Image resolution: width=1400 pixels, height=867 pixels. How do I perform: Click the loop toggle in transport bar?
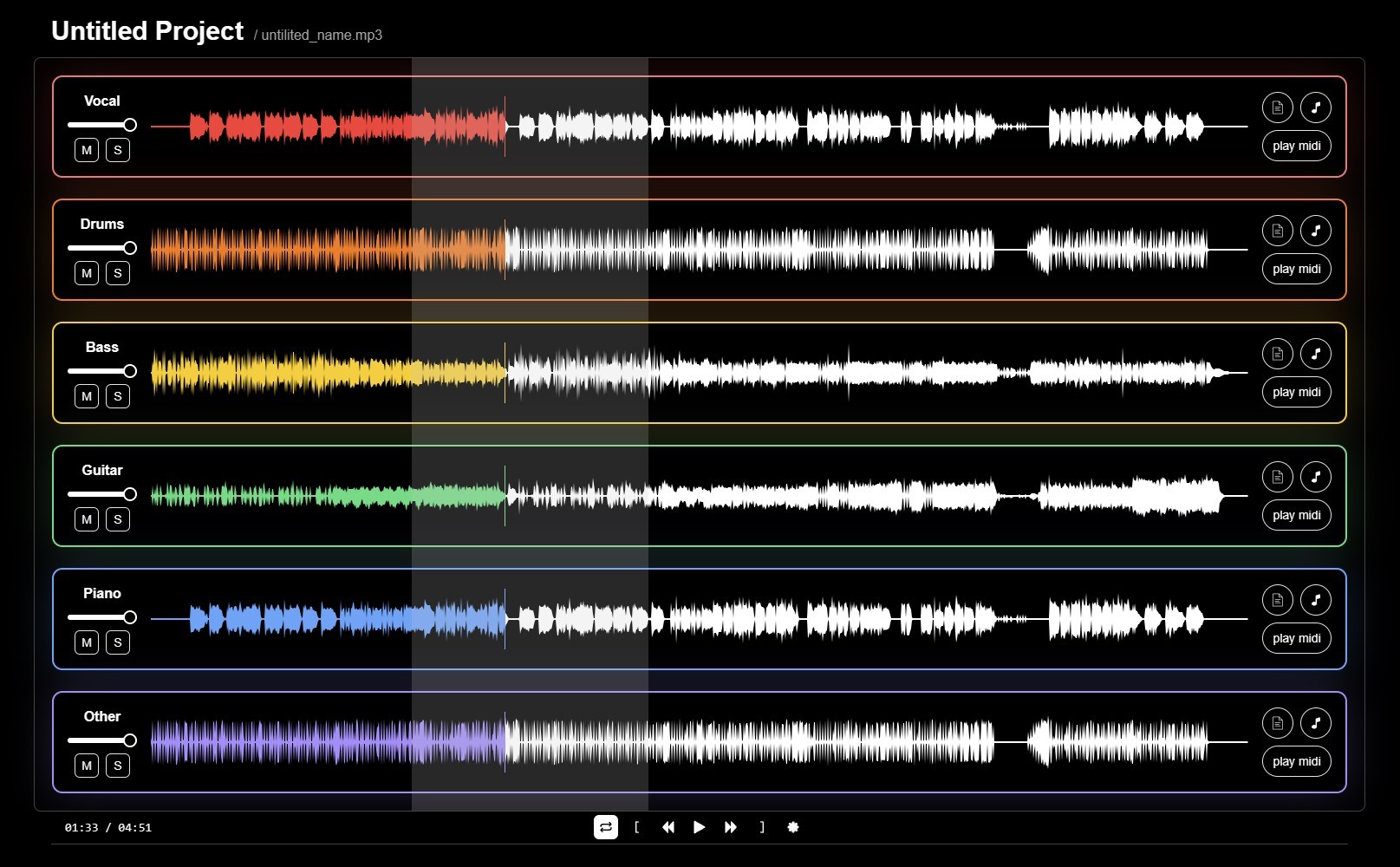pyautogui.click(x=605, y=827)
